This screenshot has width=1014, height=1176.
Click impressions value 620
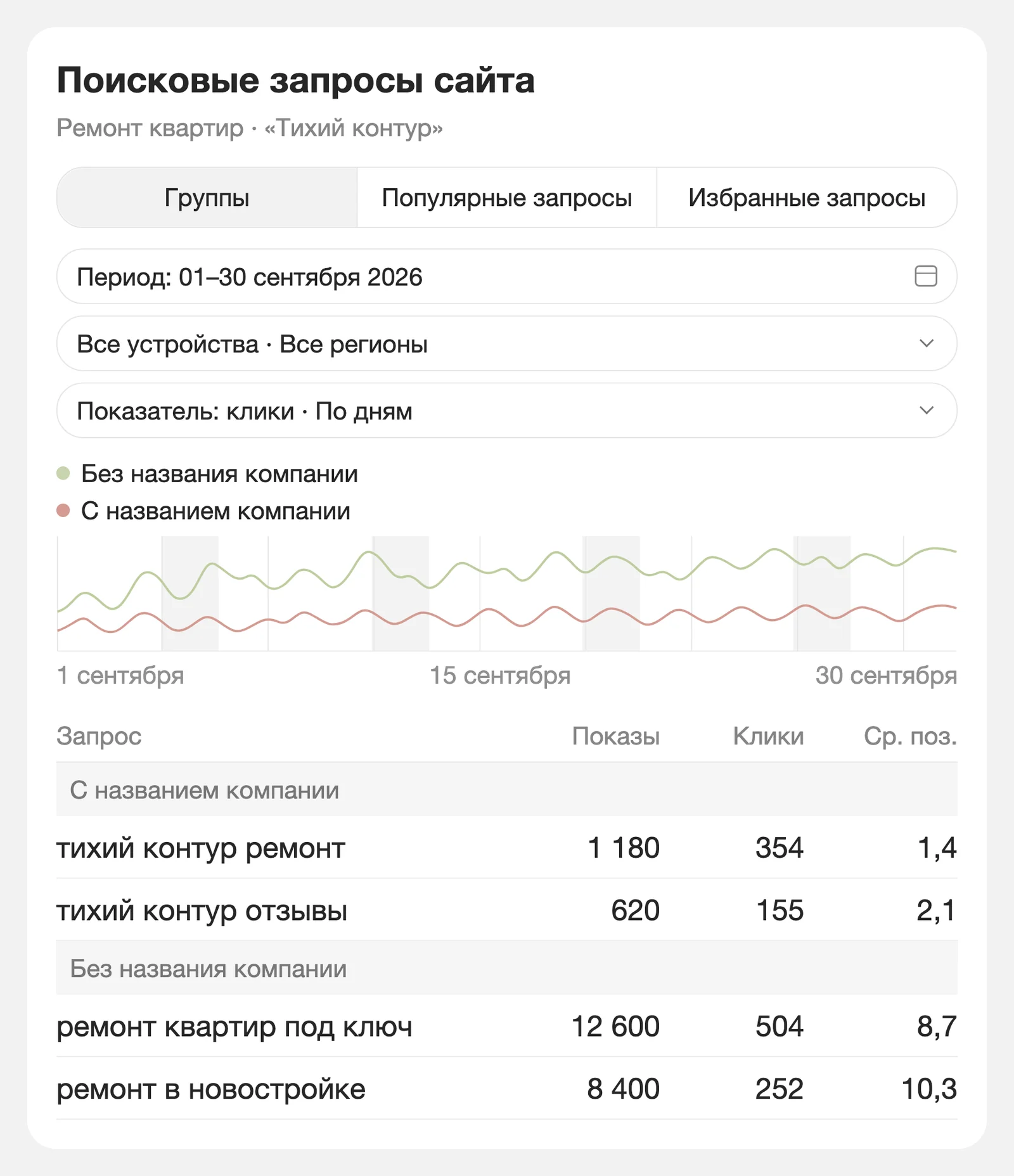pos(635,910)
